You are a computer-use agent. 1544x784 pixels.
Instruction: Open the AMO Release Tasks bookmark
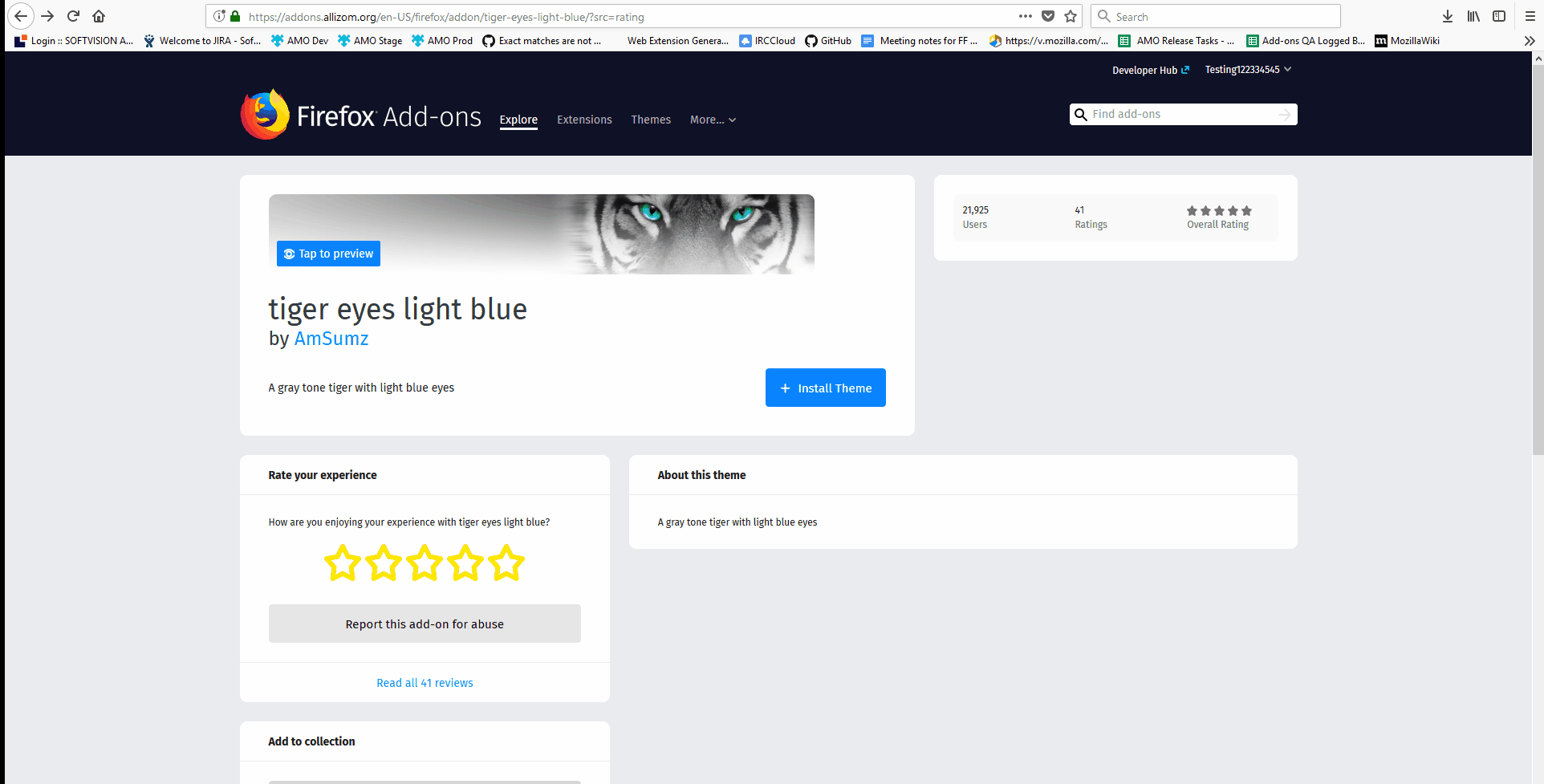[x=1176, y=41]
